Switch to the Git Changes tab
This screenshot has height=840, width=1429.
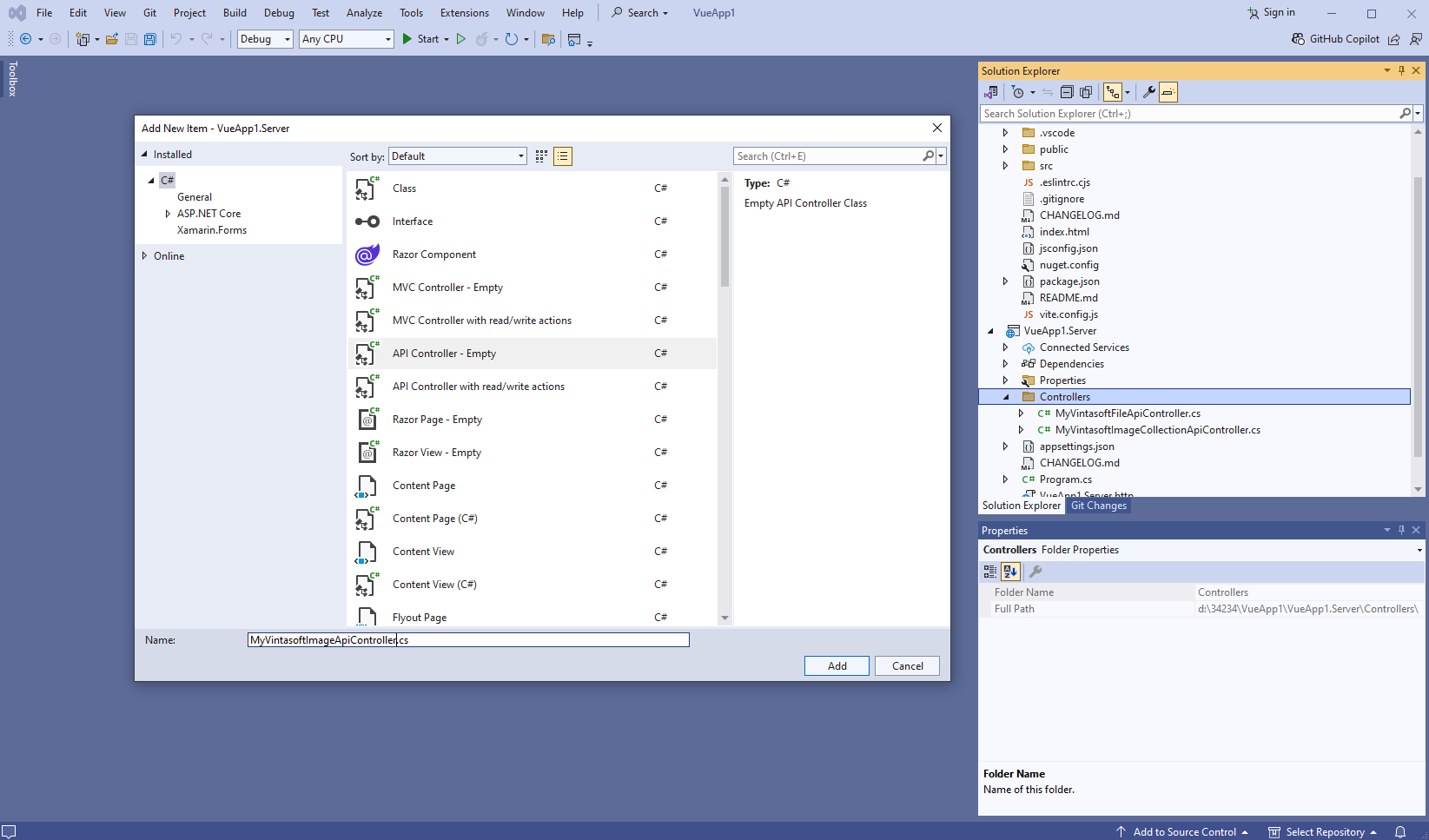coord(1098,506)
